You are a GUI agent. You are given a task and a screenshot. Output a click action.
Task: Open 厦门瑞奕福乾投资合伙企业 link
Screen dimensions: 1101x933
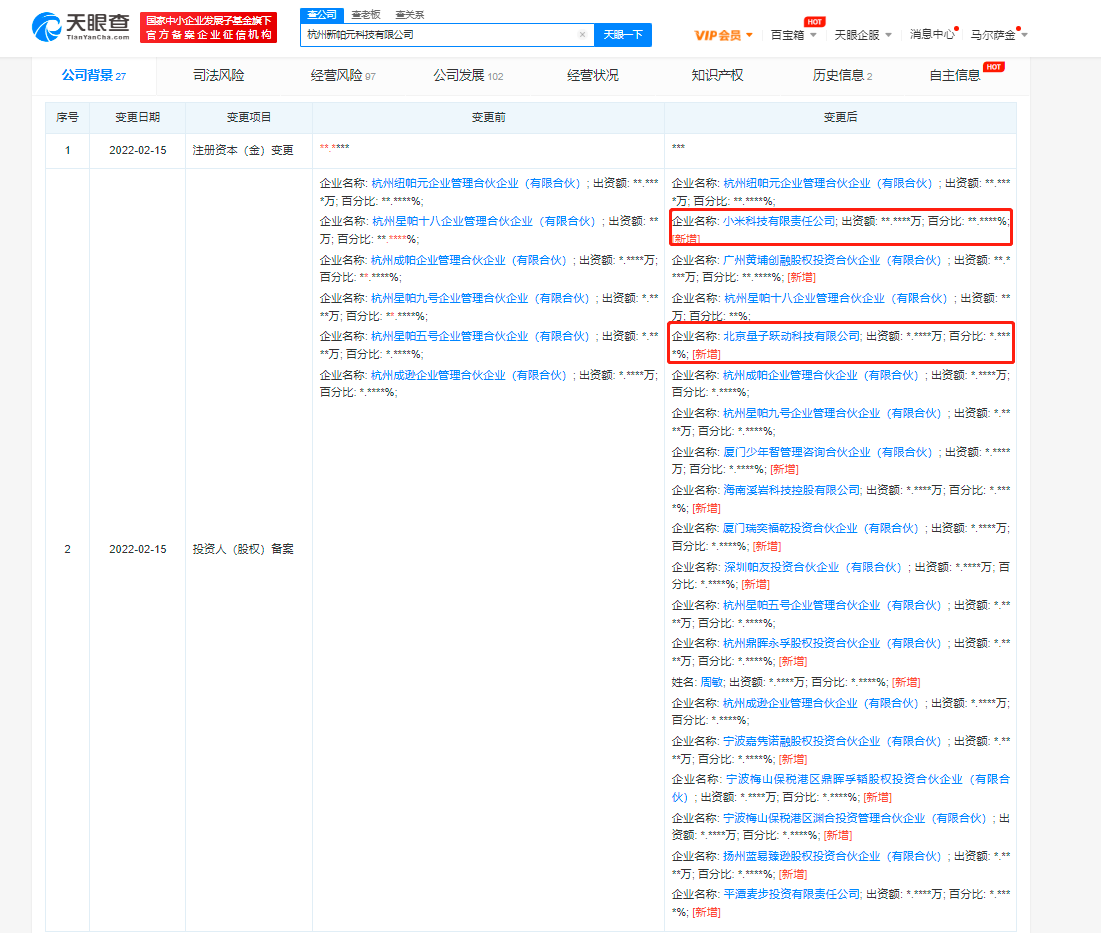tap(821, 528)
